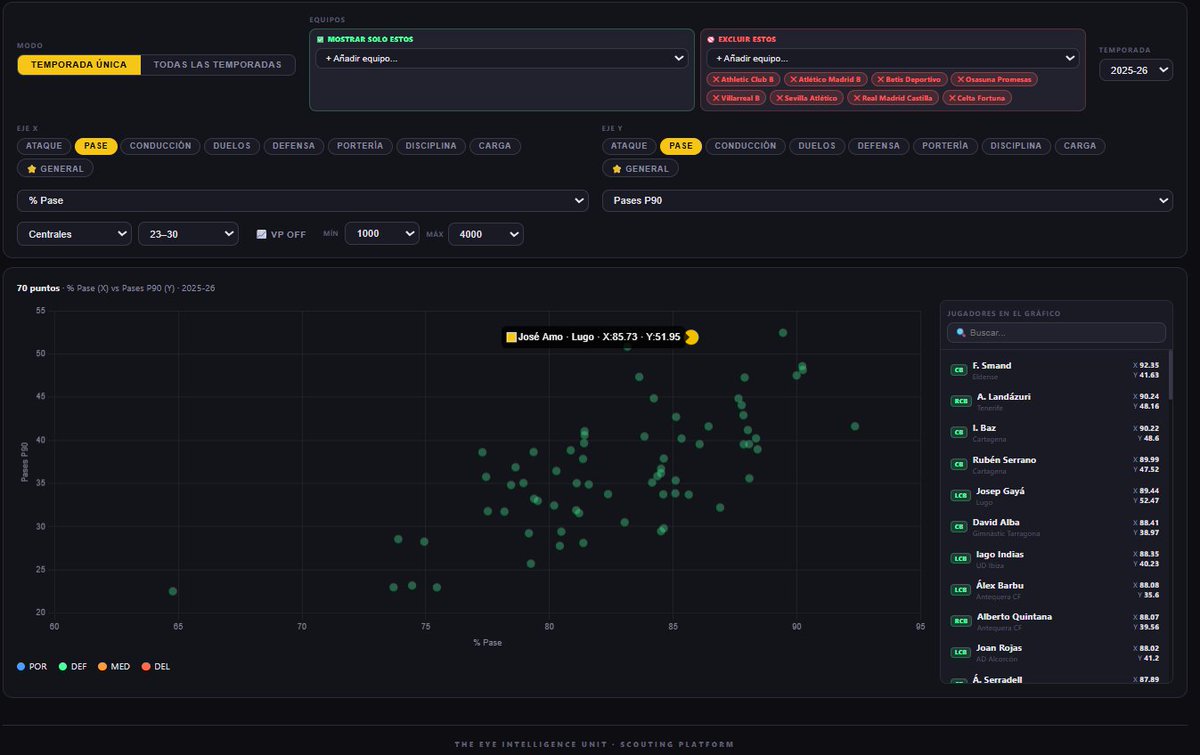Expand the Centrales position dropdown
1200x755 pixels.
click(x=74, y=233)
